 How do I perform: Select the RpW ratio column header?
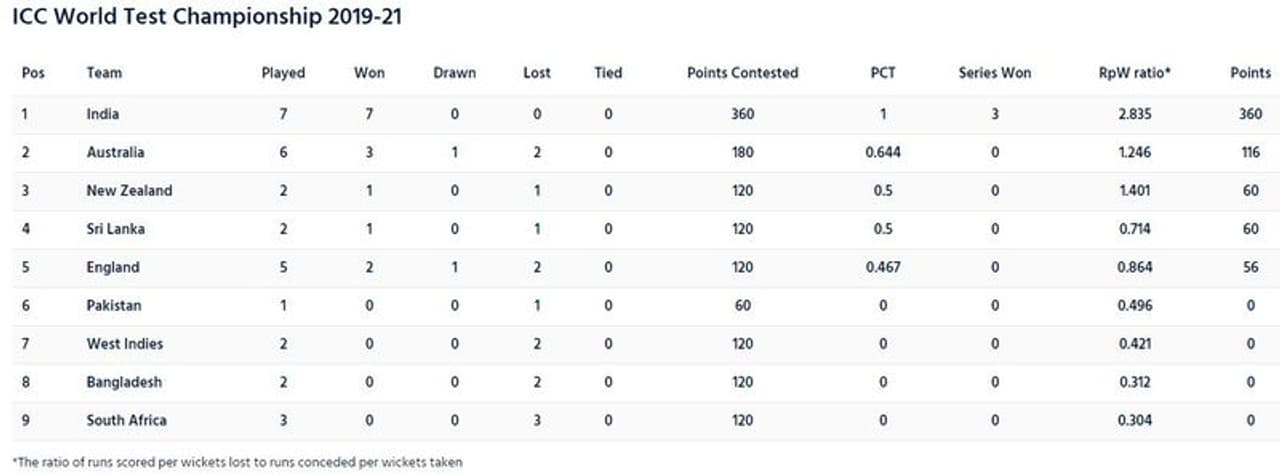tap(1136, 73)
